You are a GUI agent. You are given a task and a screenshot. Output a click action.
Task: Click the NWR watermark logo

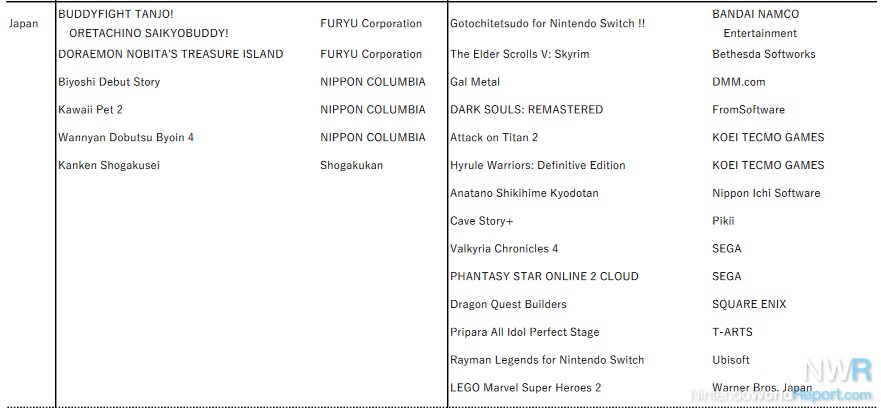[x=838, y=371]
